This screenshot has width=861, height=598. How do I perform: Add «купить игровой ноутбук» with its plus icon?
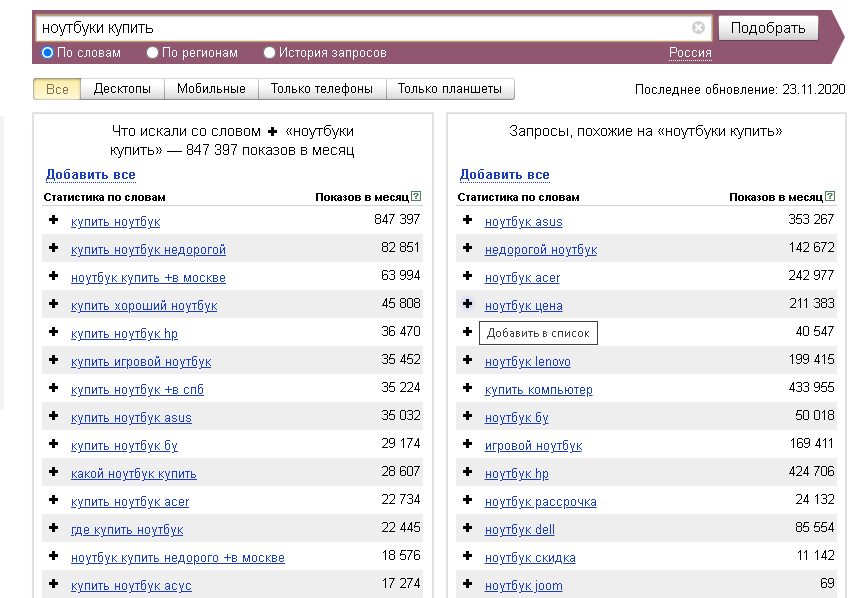[x=54, y=360]
